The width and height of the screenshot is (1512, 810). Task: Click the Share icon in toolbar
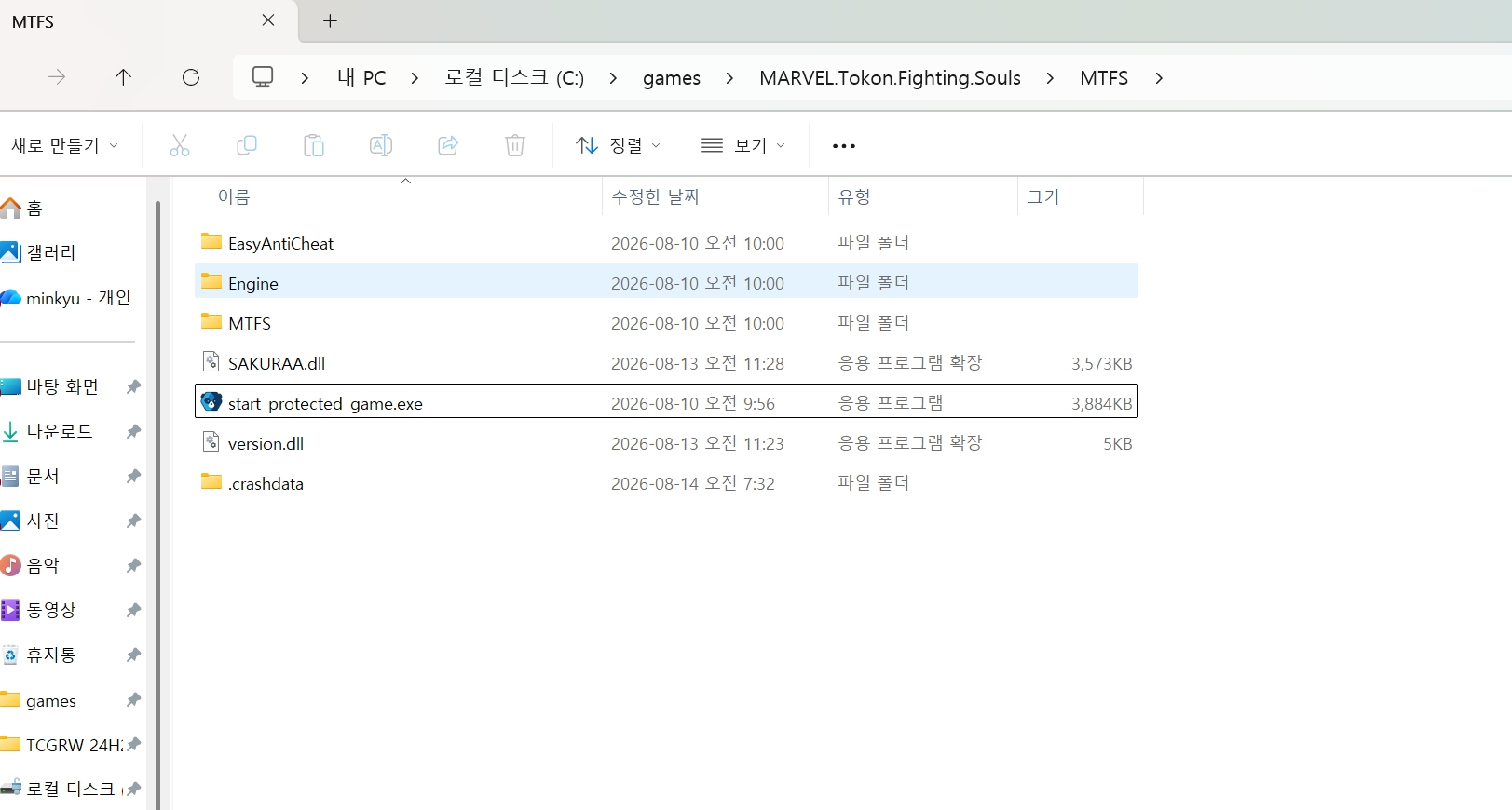(x=448, y=145)
